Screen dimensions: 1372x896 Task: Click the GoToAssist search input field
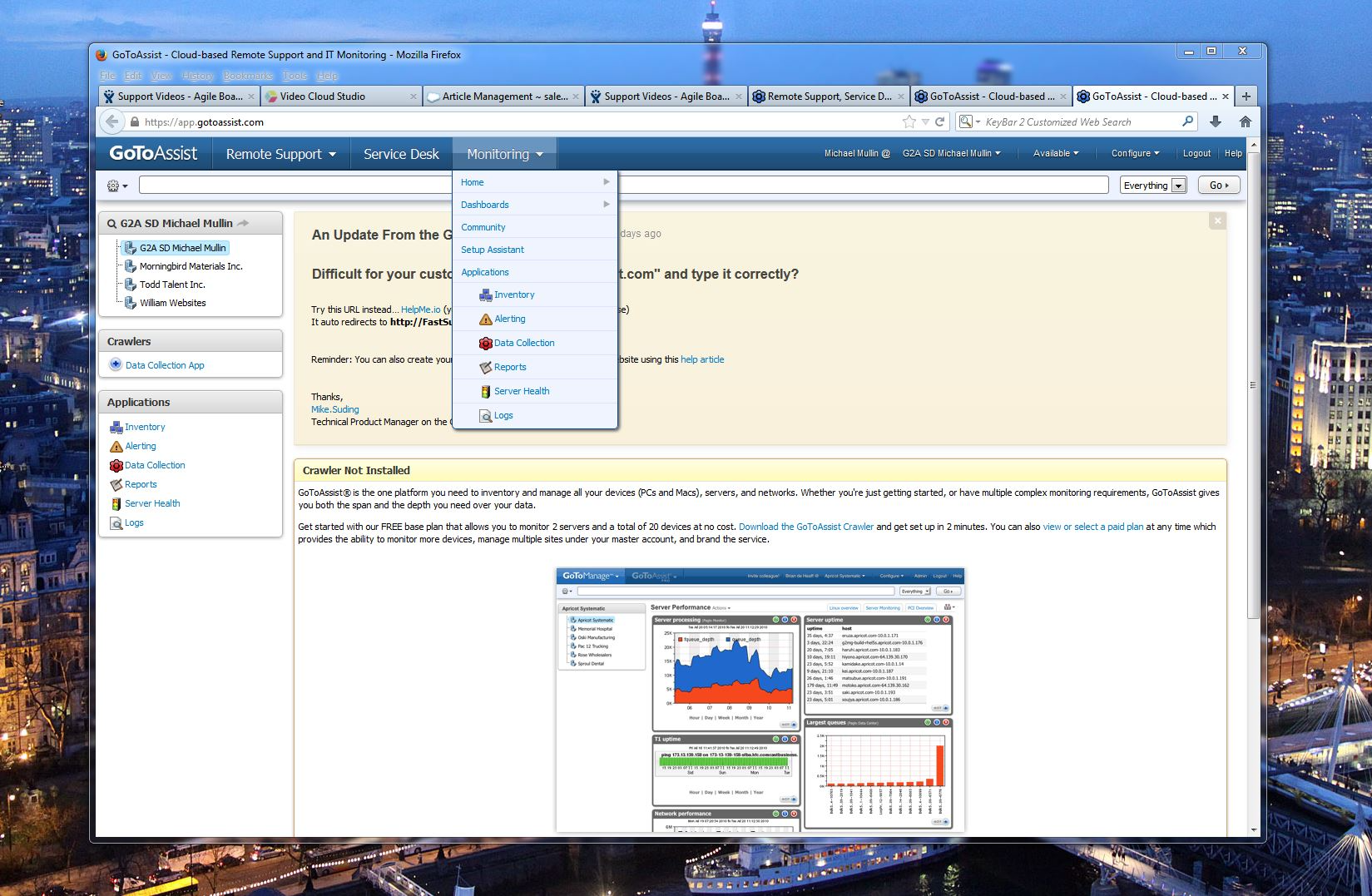(623, 186)
